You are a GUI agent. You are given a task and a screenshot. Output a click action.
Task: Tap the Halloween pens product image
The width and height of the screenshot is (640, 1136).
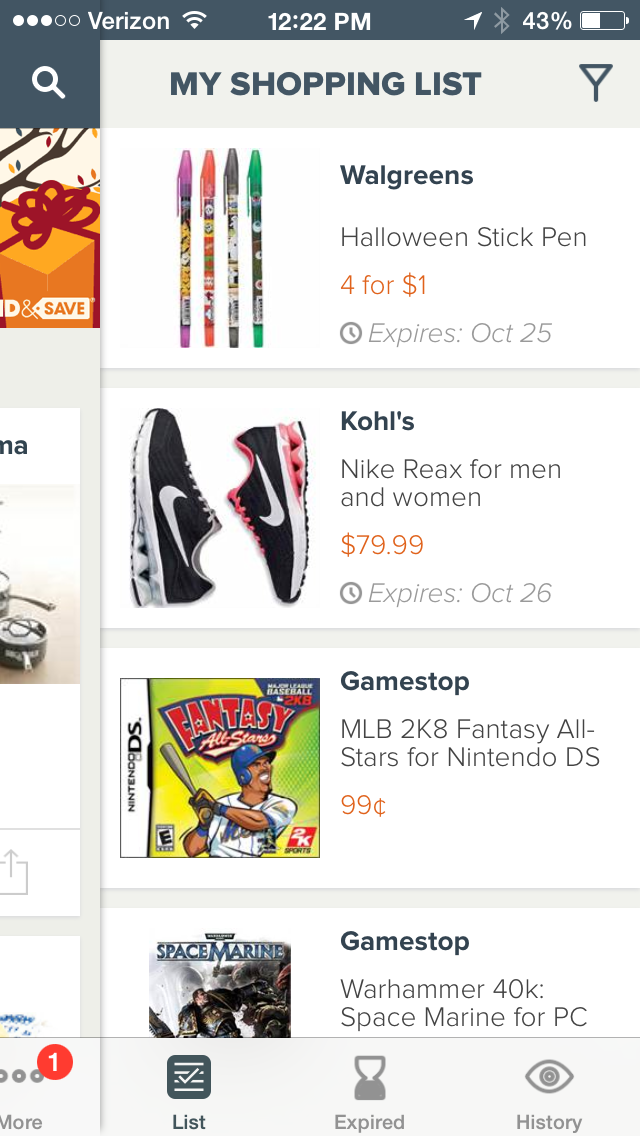(x=219, y=248)
